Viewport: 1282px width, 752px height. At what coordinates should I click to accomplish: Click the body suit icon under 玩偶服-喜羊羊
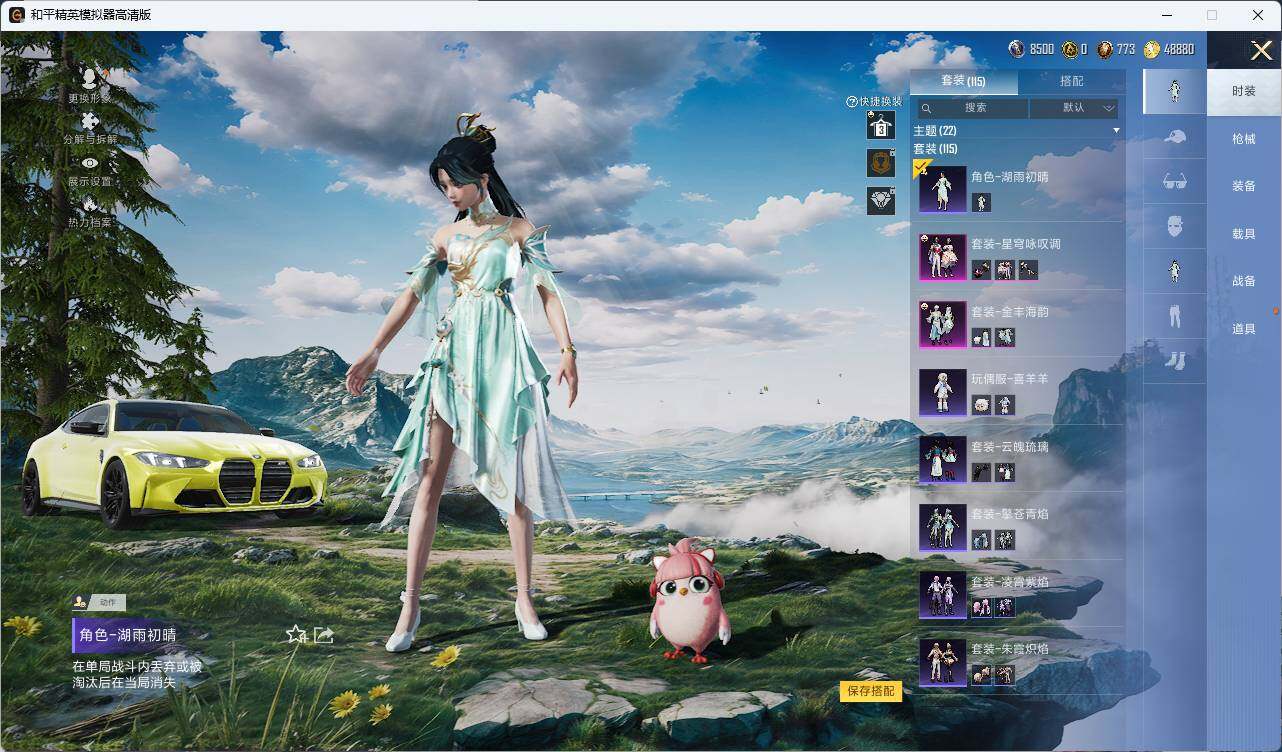[x=1005, y=405]
